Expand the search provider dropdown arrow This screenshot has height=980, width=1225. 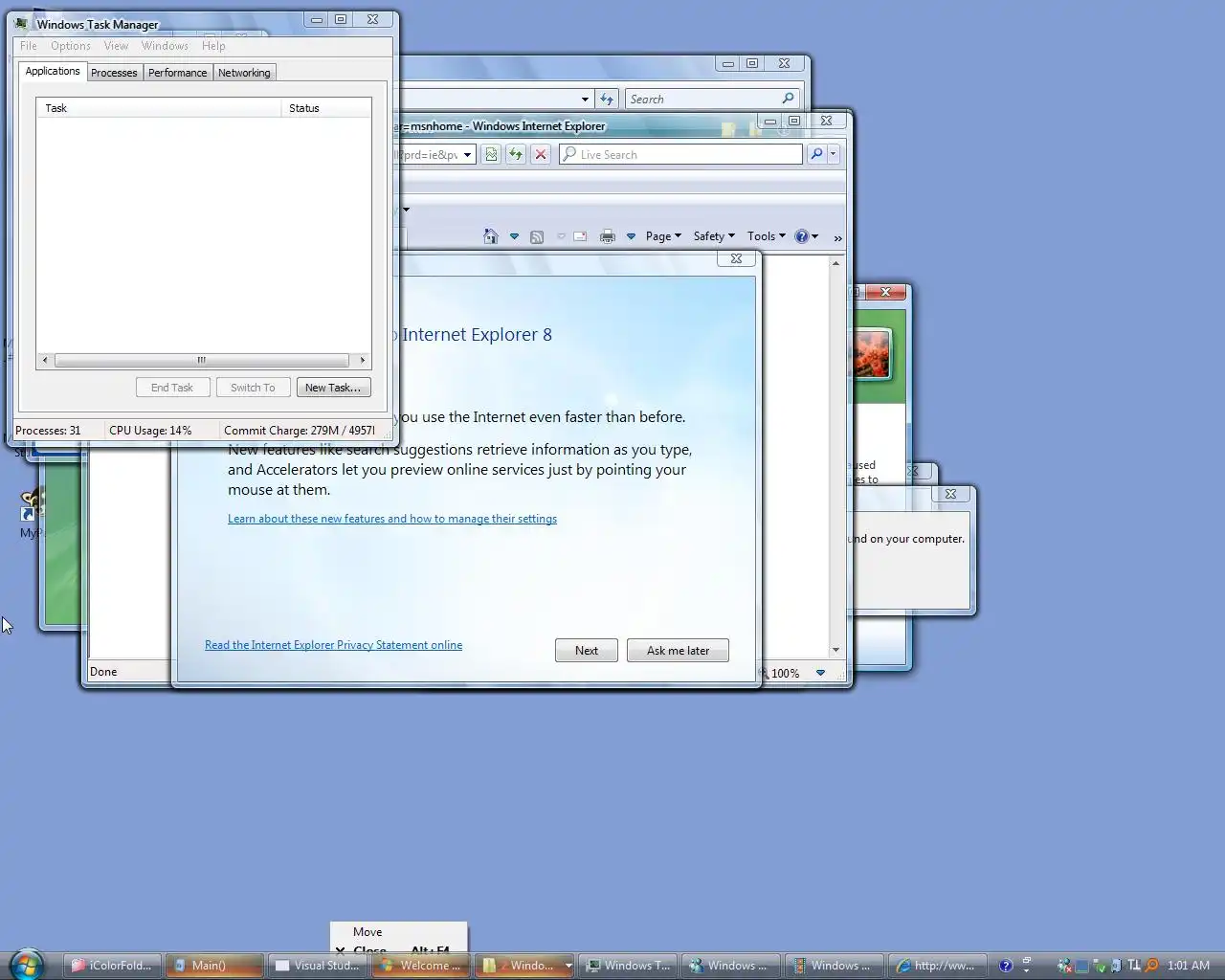(833, 154)
